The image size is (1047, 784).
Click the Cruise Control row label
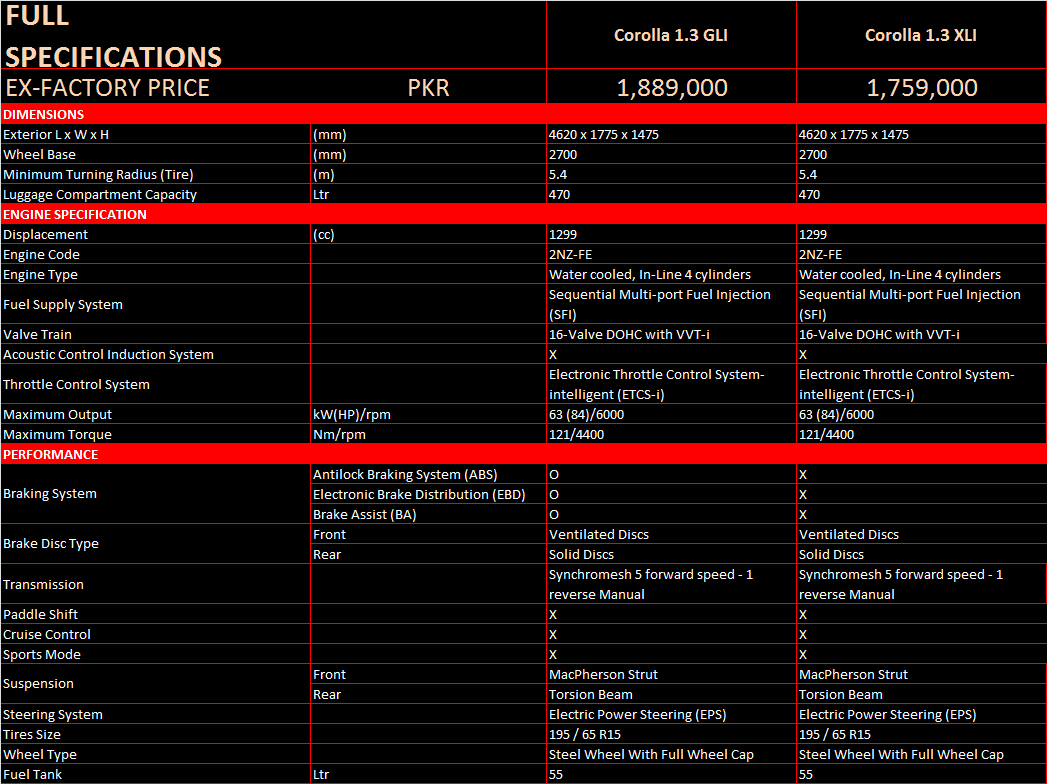click(47, 634)
